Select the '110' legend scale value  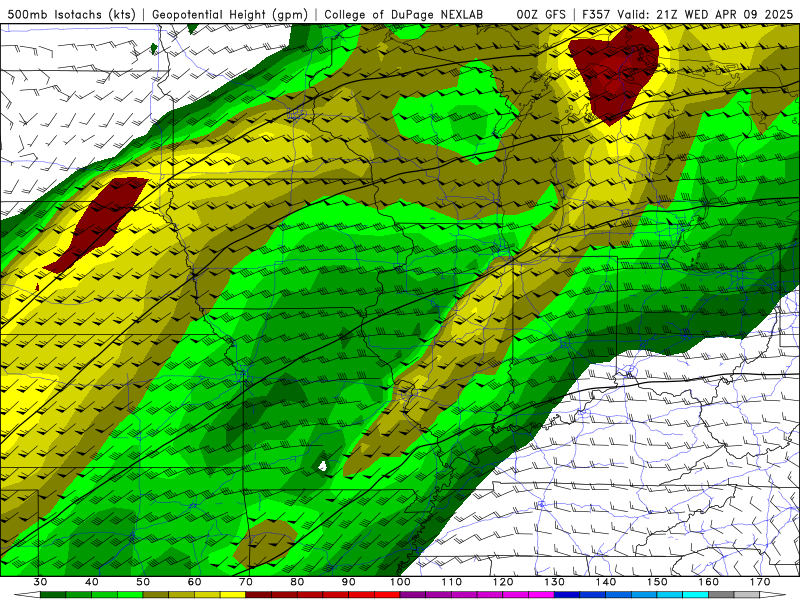[452, 582]
